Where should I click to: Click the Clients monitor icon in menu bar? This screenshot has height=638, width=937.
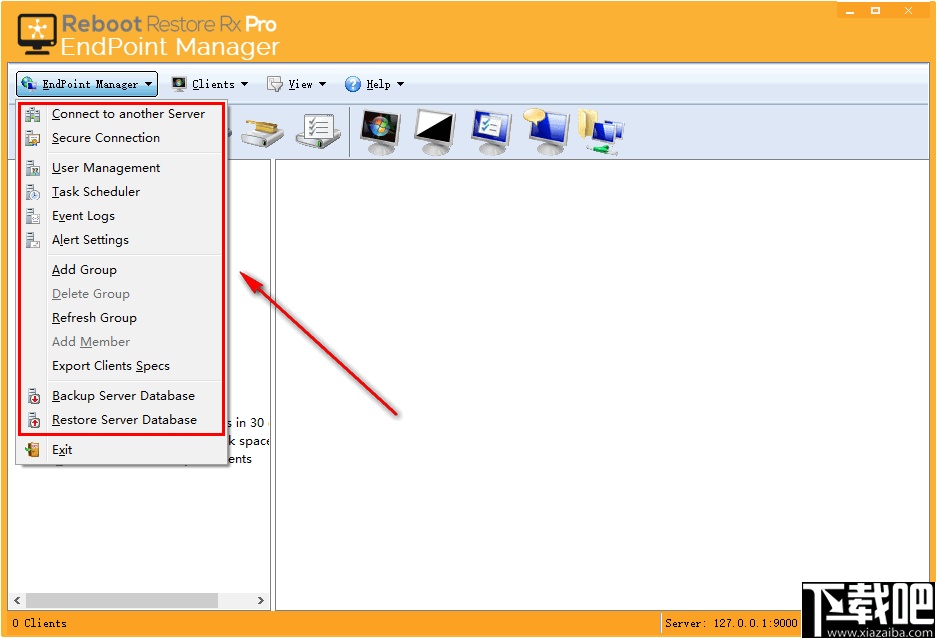(179, 84)
